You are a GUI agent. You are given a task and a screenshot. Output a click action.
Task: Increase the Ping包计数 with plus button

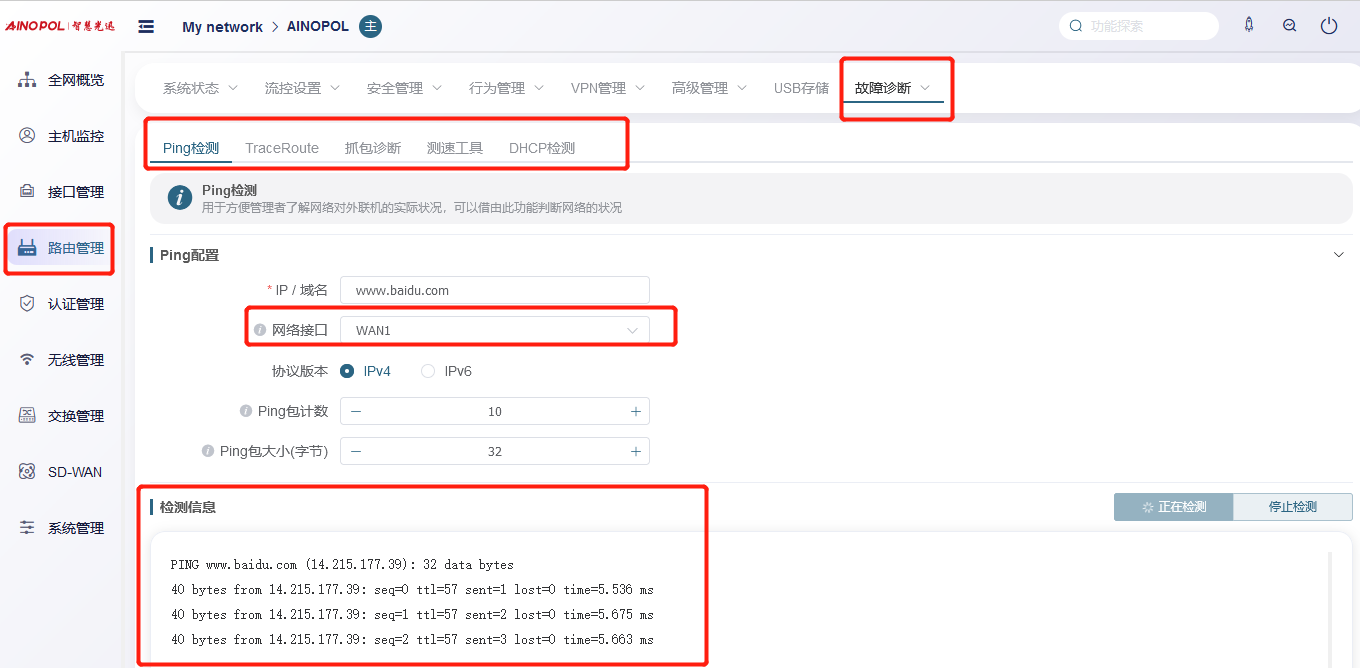coord(635,411)
